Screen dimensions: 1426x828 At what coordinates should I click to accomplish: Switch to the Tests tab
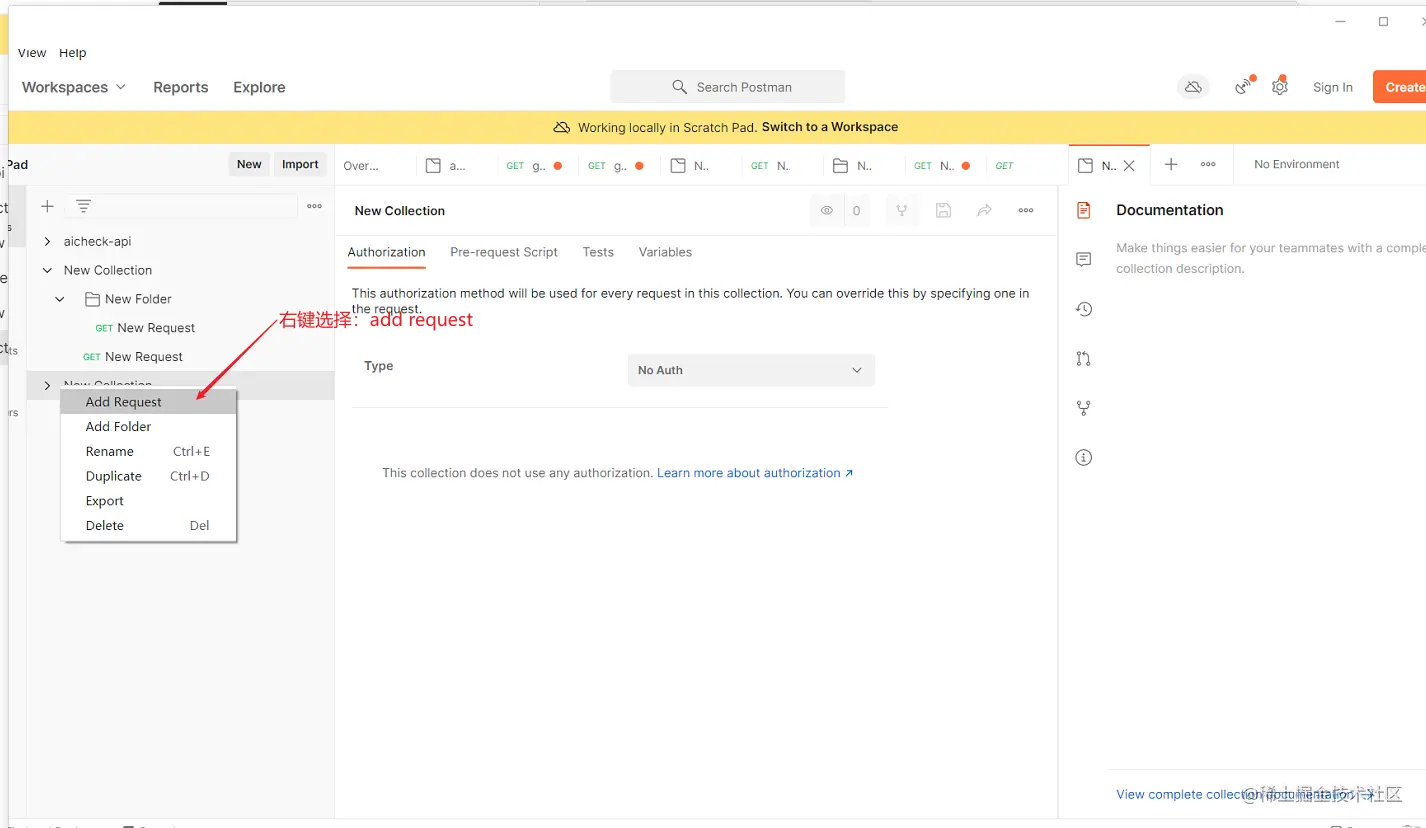tap(598, 252)
